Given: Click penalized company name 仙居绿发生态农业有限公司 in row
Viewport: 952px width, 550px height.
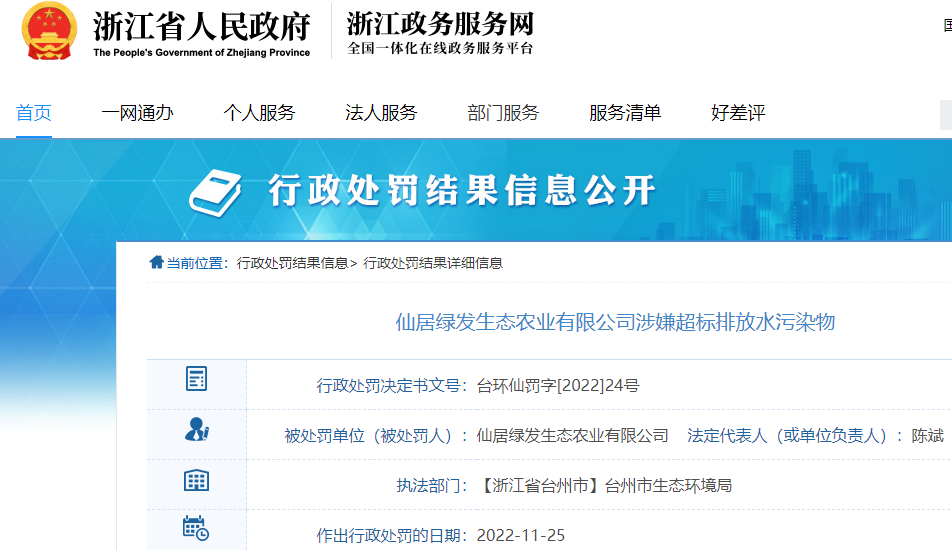Looking at the screenshot, I should [x=573, y=435].
